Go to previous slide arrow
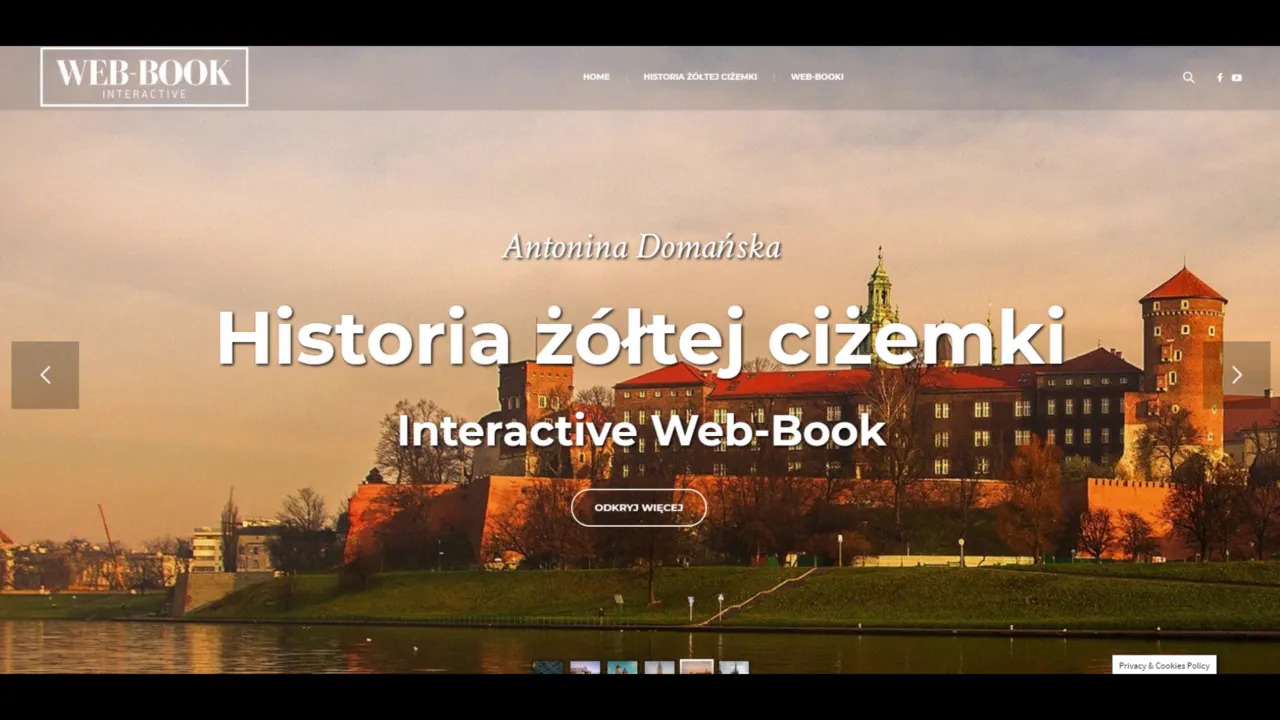The image size is (1280, 720). (45, 375)
